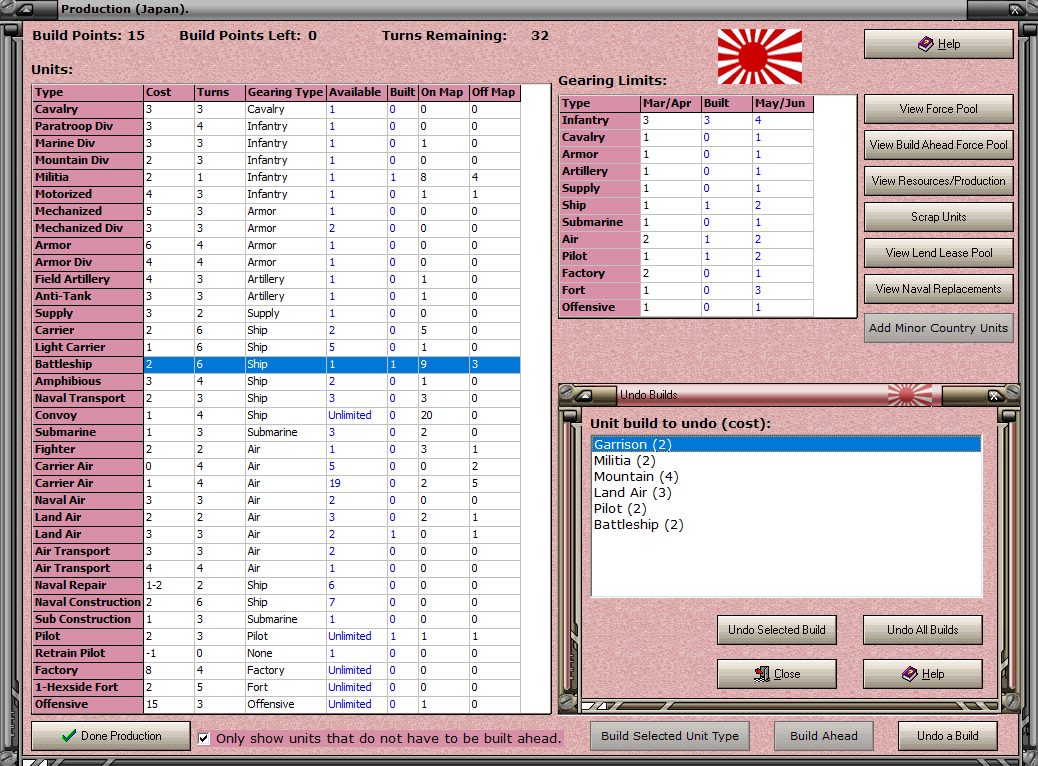Click Add Minor Country Units
Viewport: 1038px width, 766px height.
938,327
